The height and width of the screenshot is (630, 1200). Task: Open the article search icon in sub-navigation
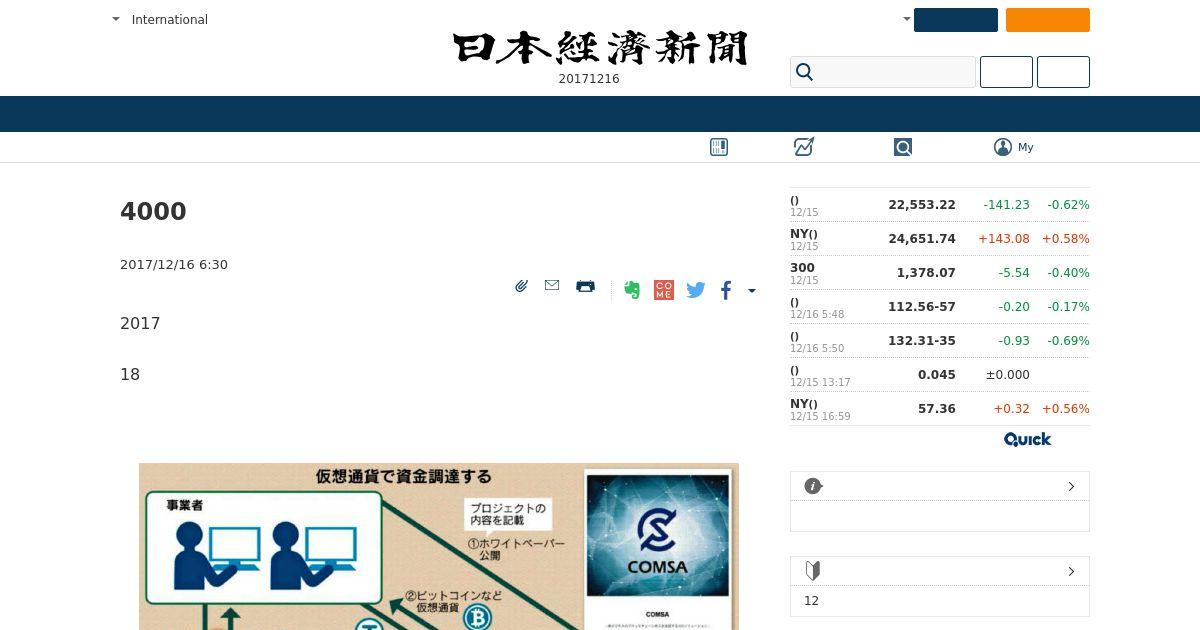pos(903,147)
